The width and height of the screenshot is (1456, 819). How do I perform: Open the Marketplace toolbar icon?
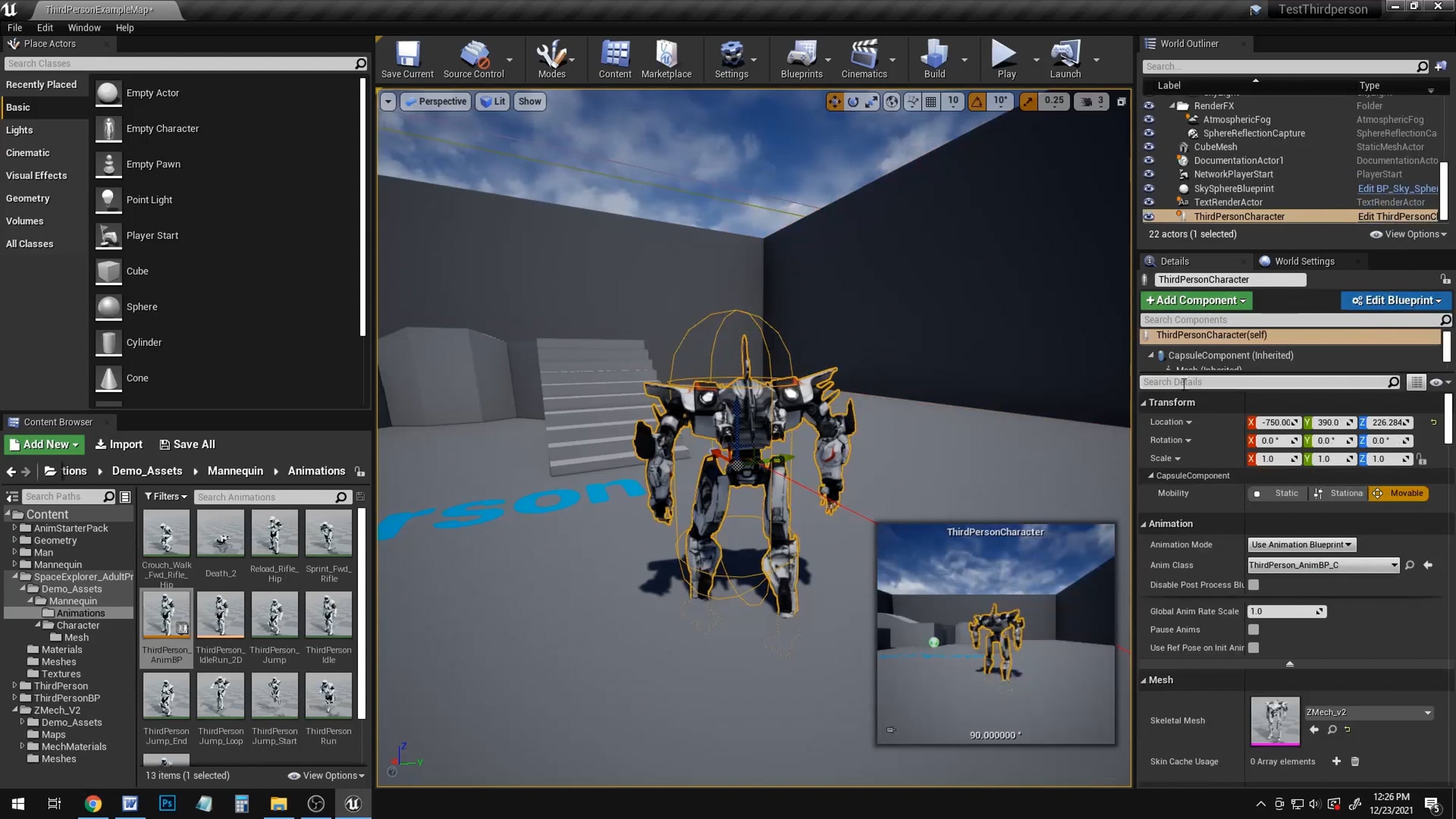pos(666,59)
